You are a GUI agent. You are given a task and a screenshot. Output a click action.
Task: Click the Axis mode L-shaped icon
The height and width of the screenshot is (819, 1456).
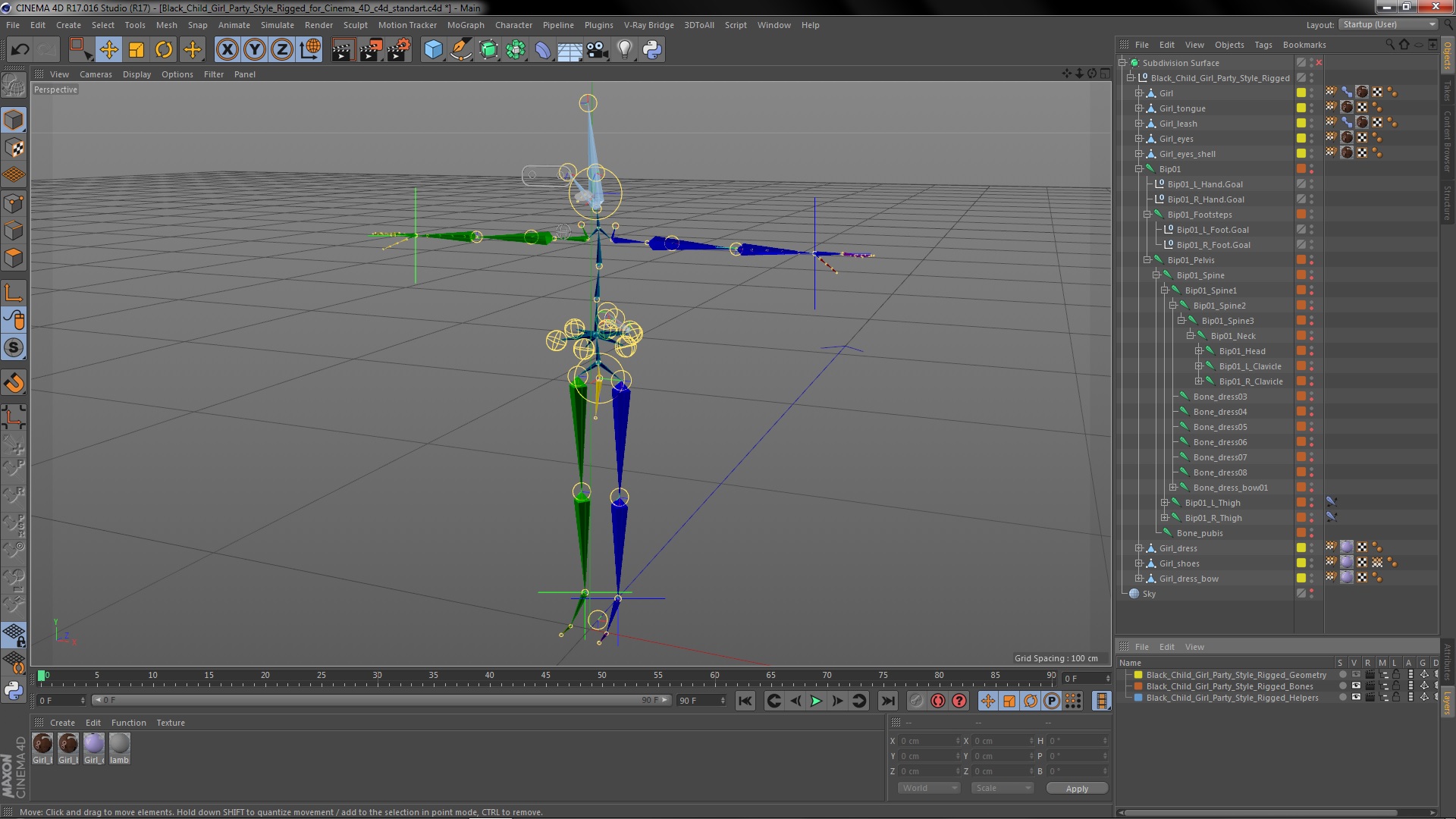pyautogui.click(x=14, y=293)
